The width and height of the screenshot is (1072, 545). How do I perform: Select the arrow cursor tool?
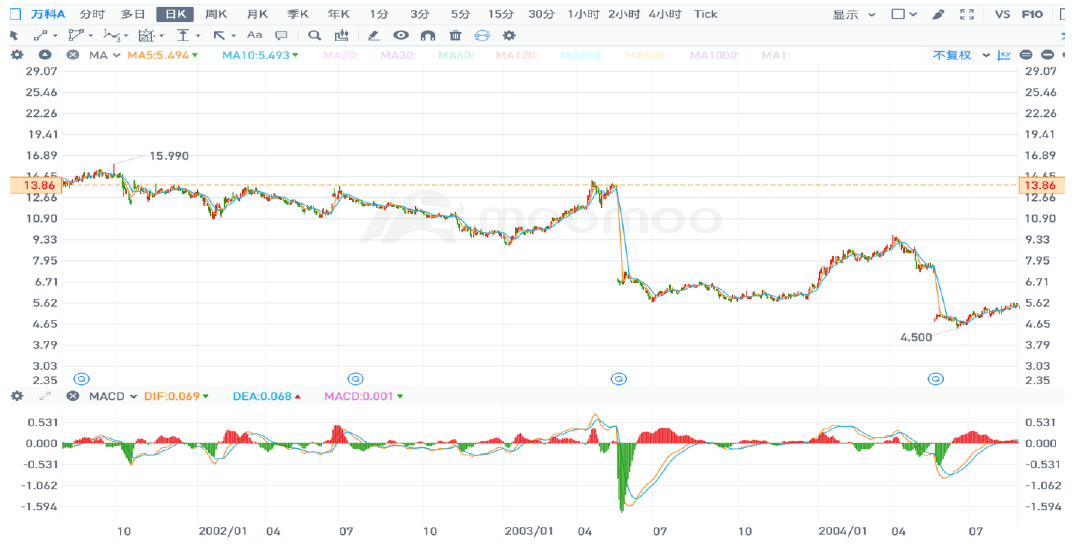14,35
